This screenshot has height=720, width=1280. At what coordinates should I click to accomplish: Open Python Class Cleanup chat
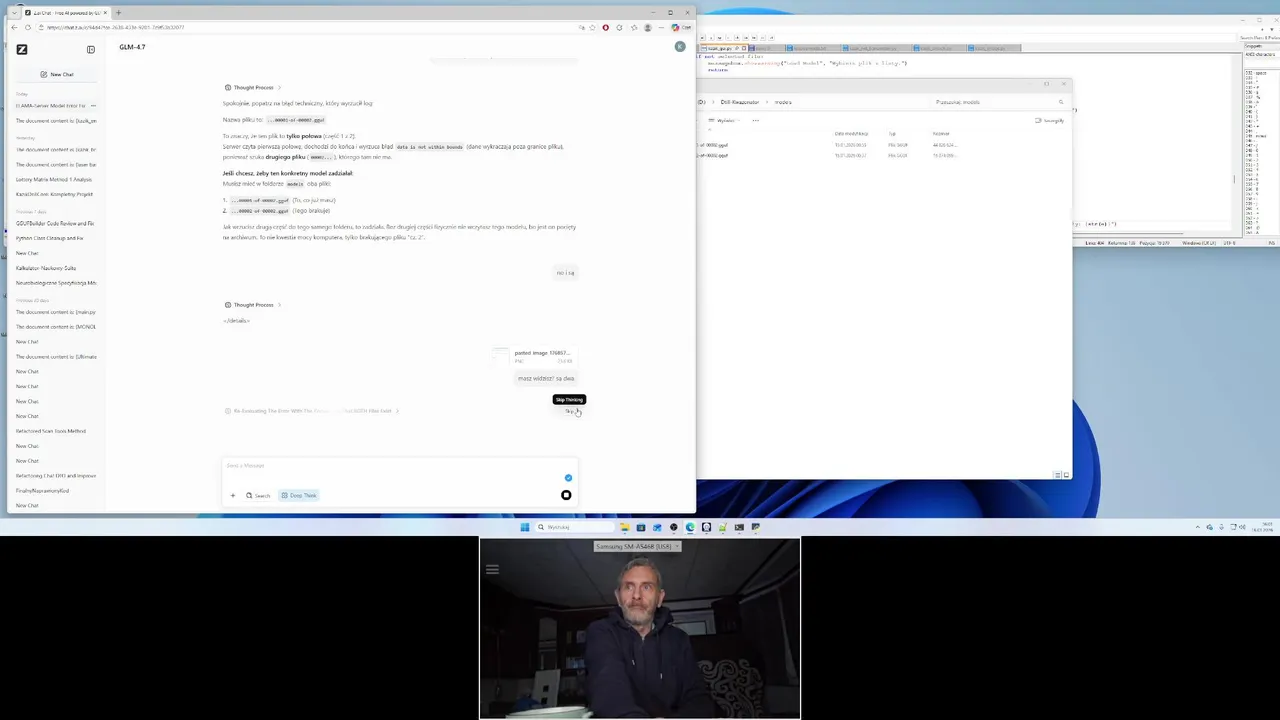click(x=50, y=238)
